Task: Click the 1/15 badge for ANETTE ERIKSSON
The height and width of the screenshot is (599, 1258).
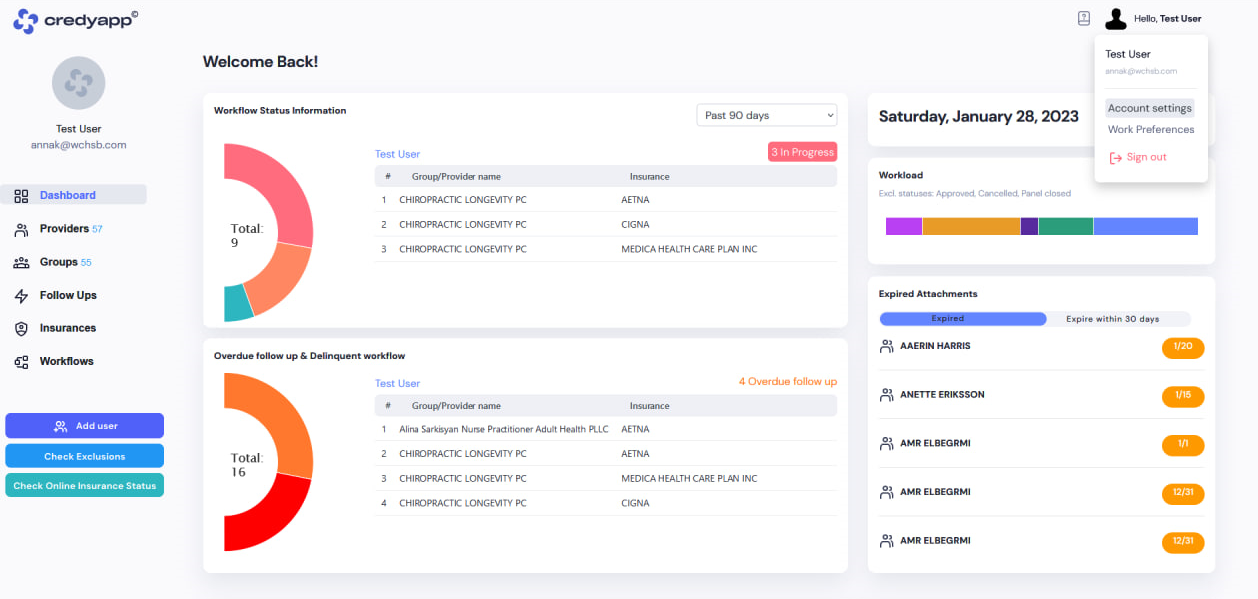Action: point(1183,396)
